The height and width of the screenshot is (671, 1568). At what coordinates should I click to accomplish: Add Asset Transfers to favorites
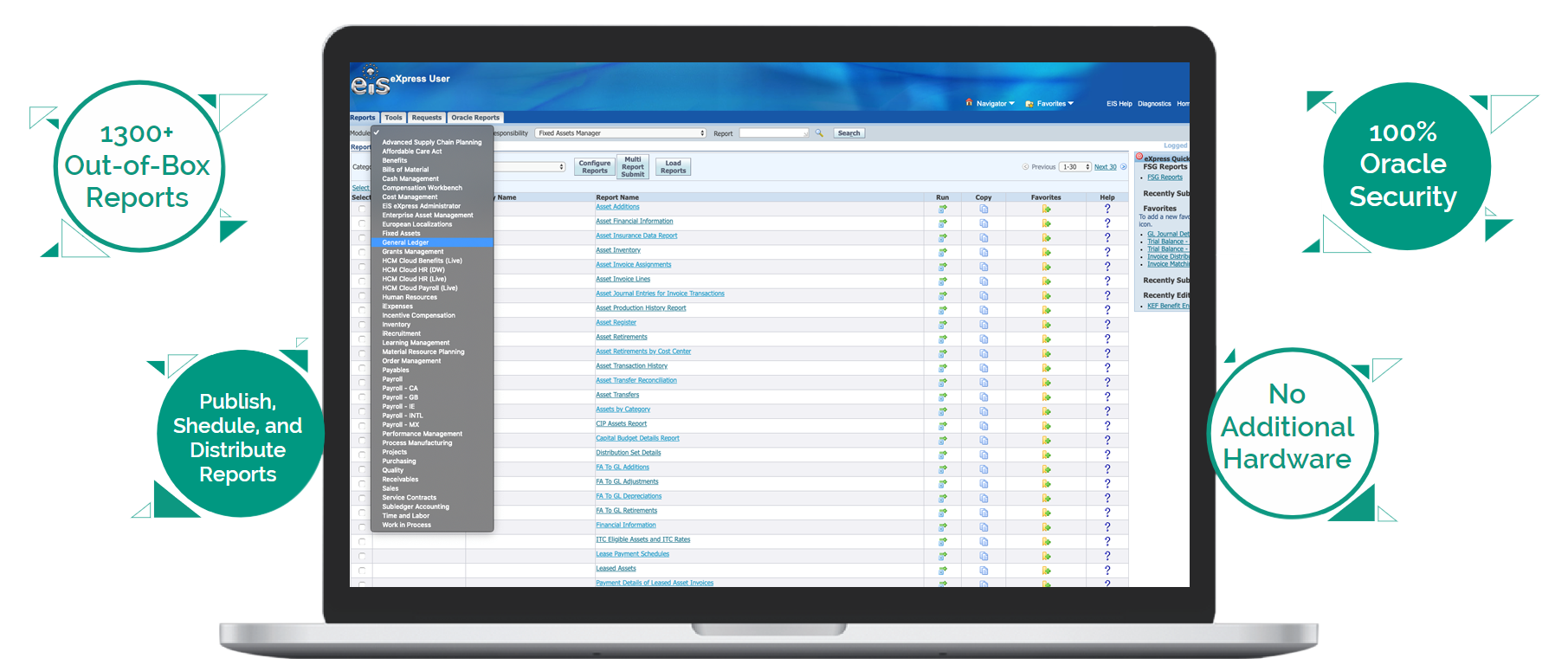1046,397
